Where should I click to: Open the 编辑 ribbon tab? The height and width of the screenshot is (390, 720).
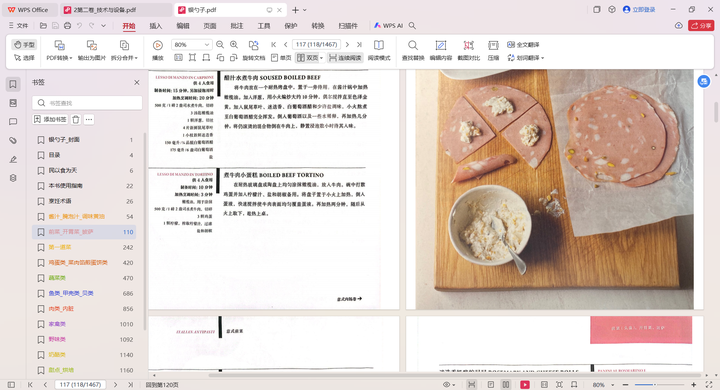click(x=183, y=26)
